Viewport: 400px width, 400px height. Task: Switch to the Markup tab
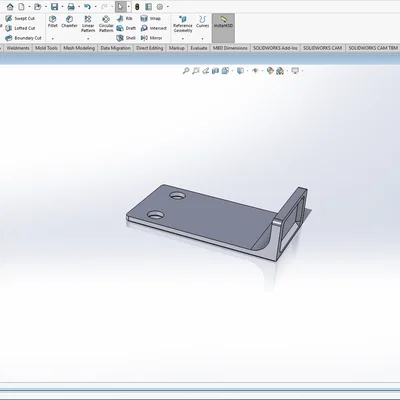click(177, 48)
